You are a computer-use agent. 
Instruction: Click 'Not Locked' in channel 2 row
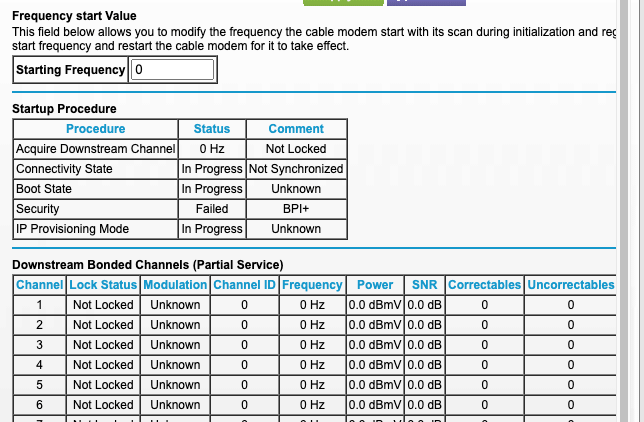103,325
